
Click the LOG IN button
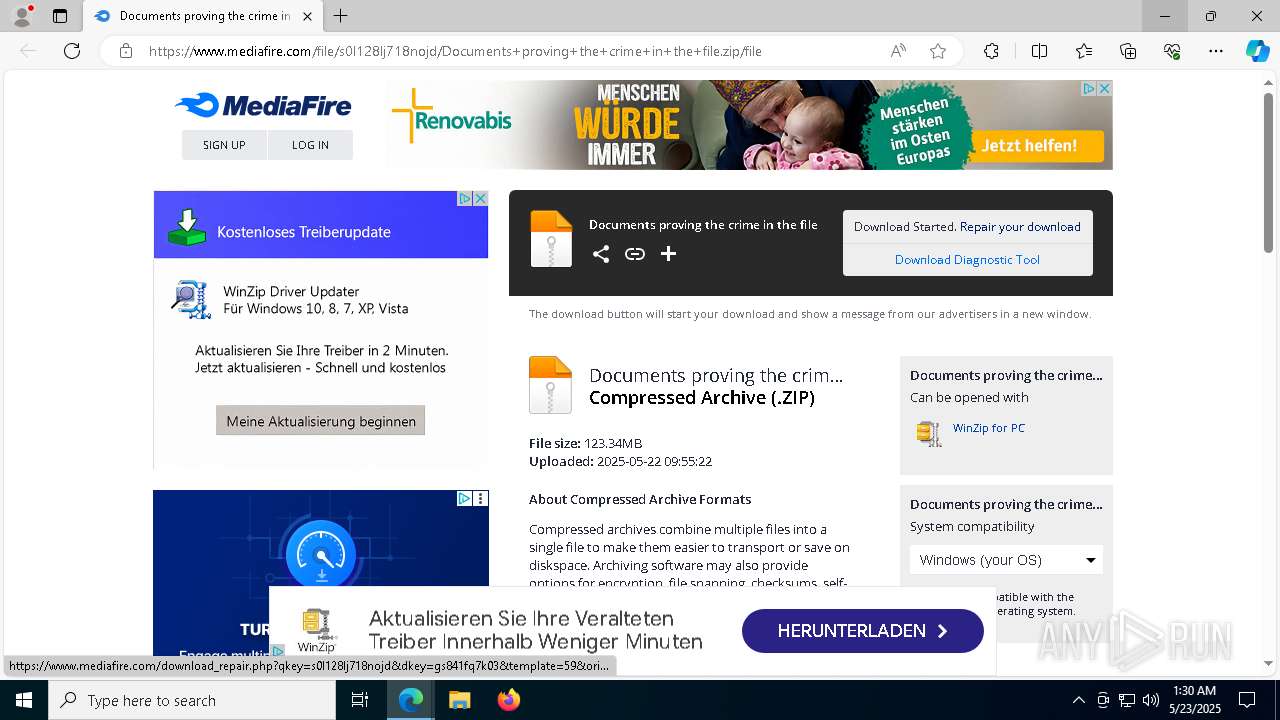pyautogui.click(x=310, y=145)
